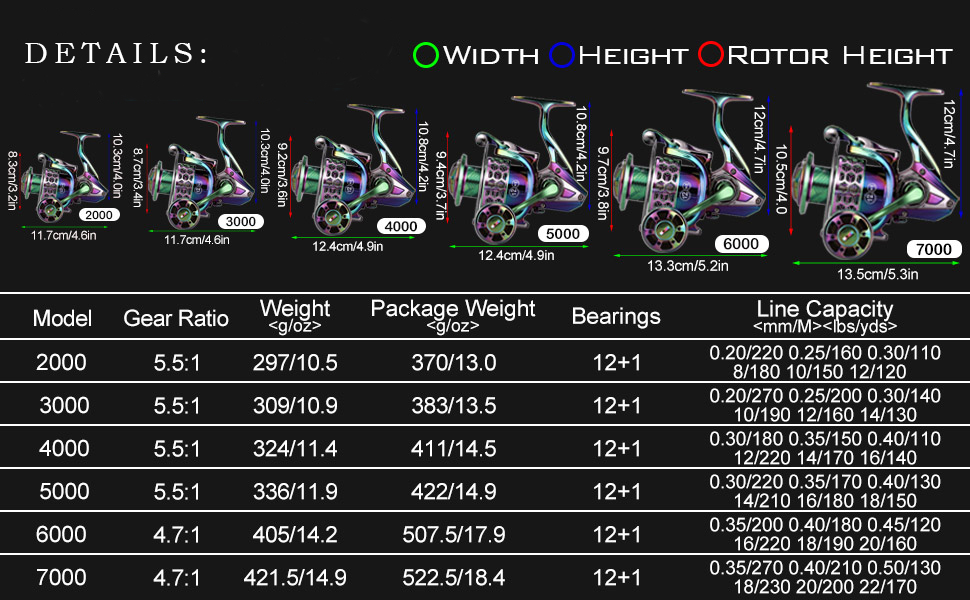The height and width of the screenshot is (600, 970).
Task: Click the 4.7:1 gear ratio in the 6000 row
Action: click(x=177, y=534)
